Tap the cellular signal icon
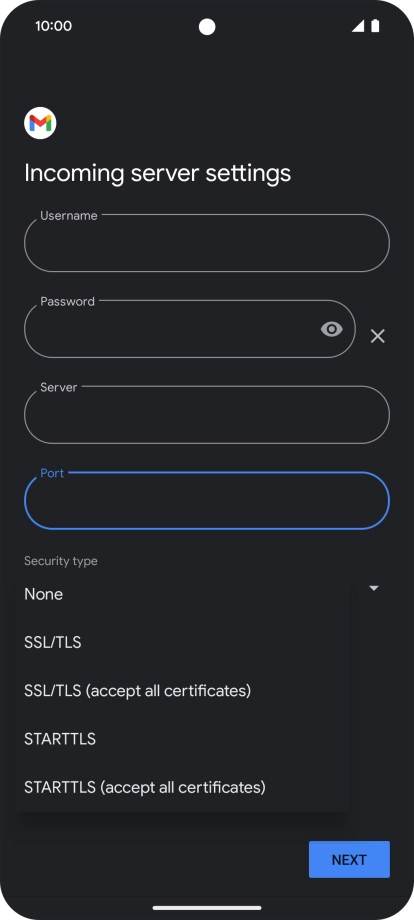 pos(358,26)
